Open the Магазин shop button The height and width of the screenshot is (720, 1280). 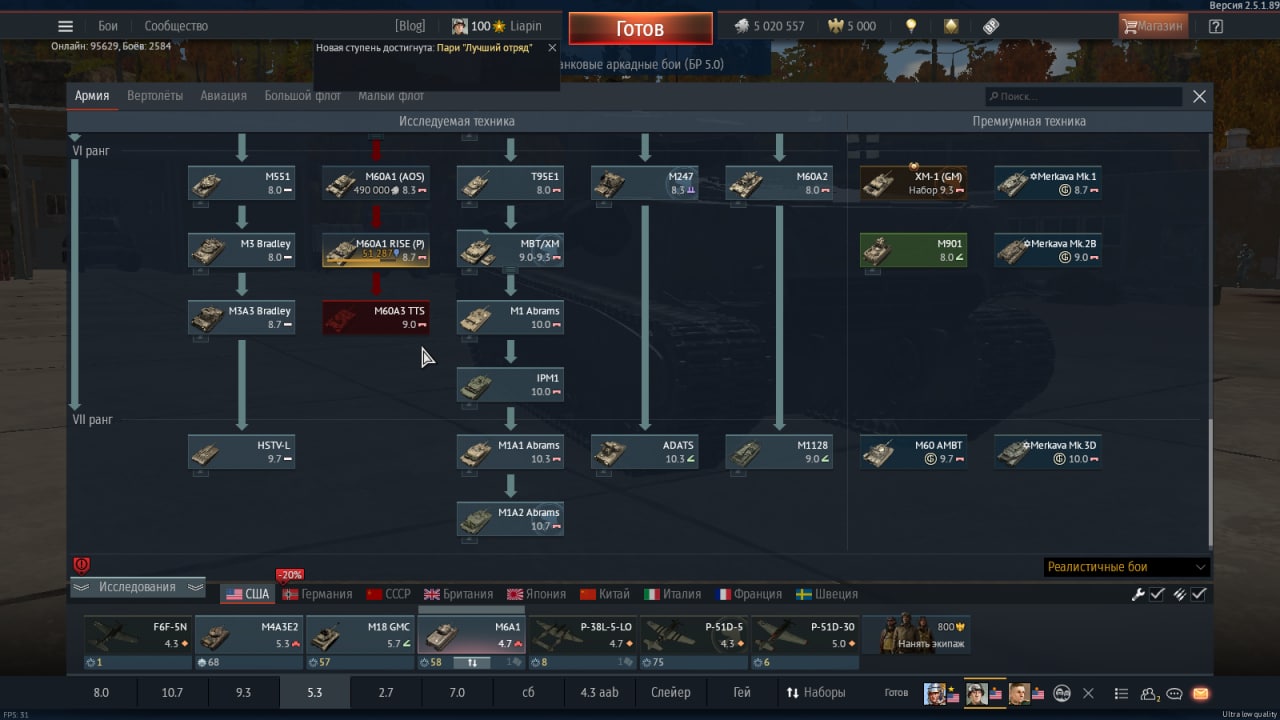coord(1153,27)
